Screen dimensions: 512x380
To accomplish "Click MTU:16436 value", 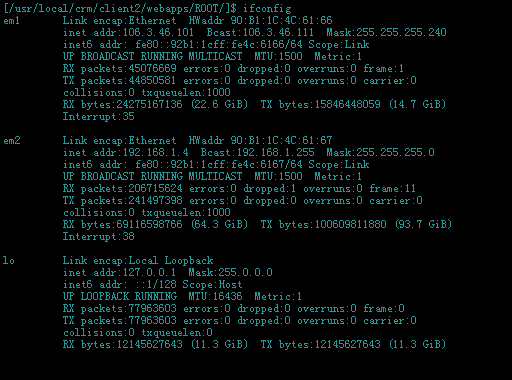I will (215, 296).
